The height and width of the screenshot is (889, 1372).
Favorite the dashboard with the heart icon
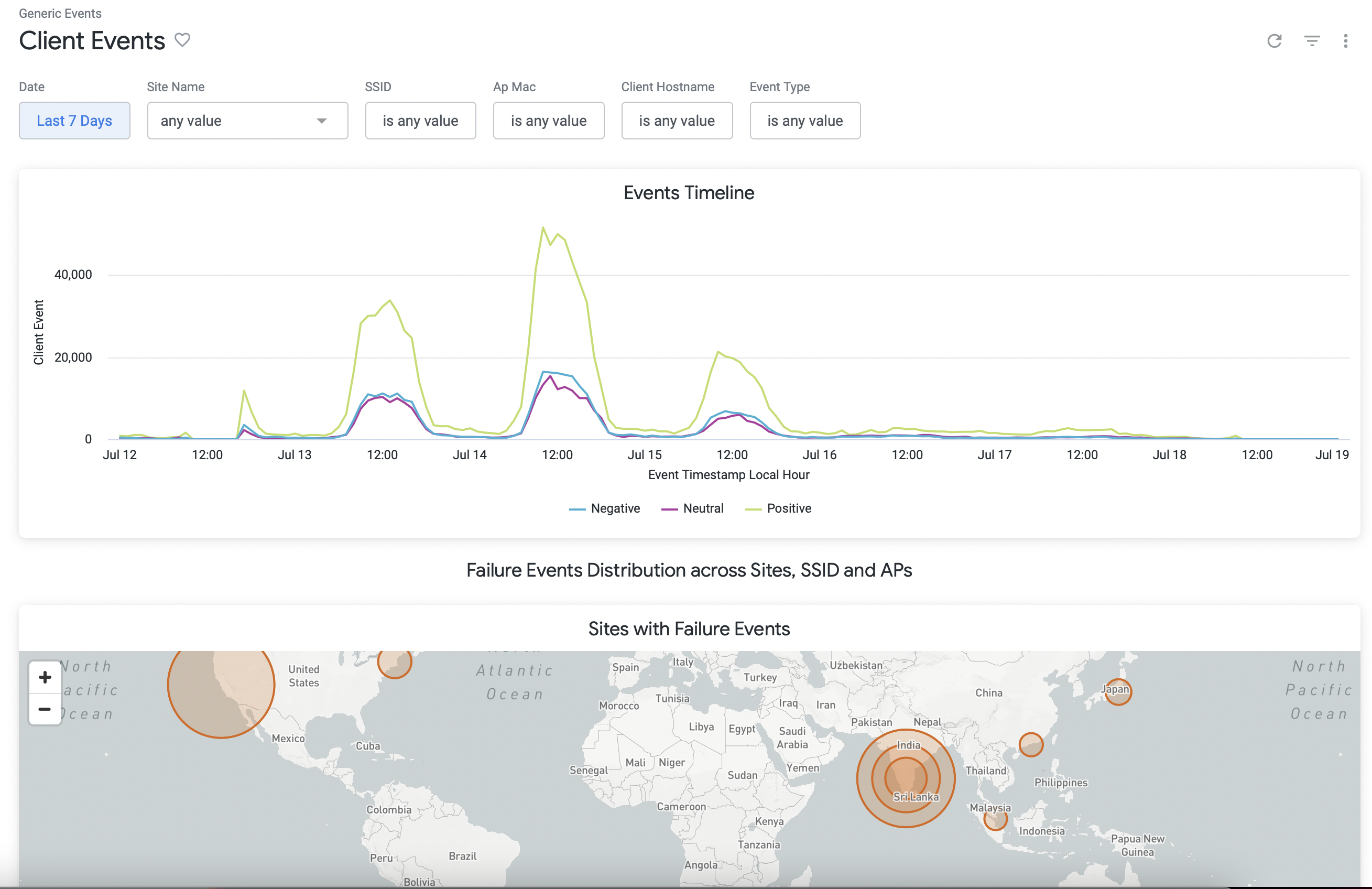182,40
